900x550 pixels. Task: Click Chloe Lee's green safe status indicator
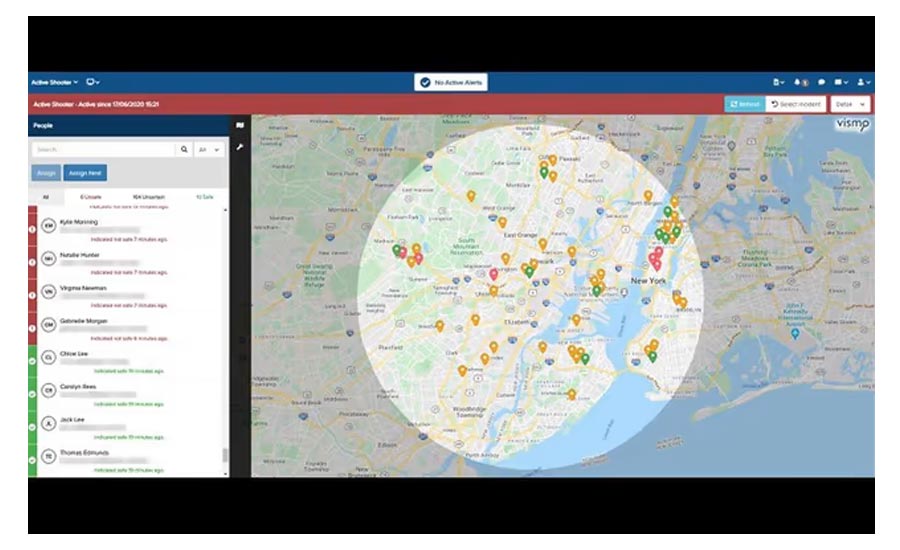click(x=32, y=360)
